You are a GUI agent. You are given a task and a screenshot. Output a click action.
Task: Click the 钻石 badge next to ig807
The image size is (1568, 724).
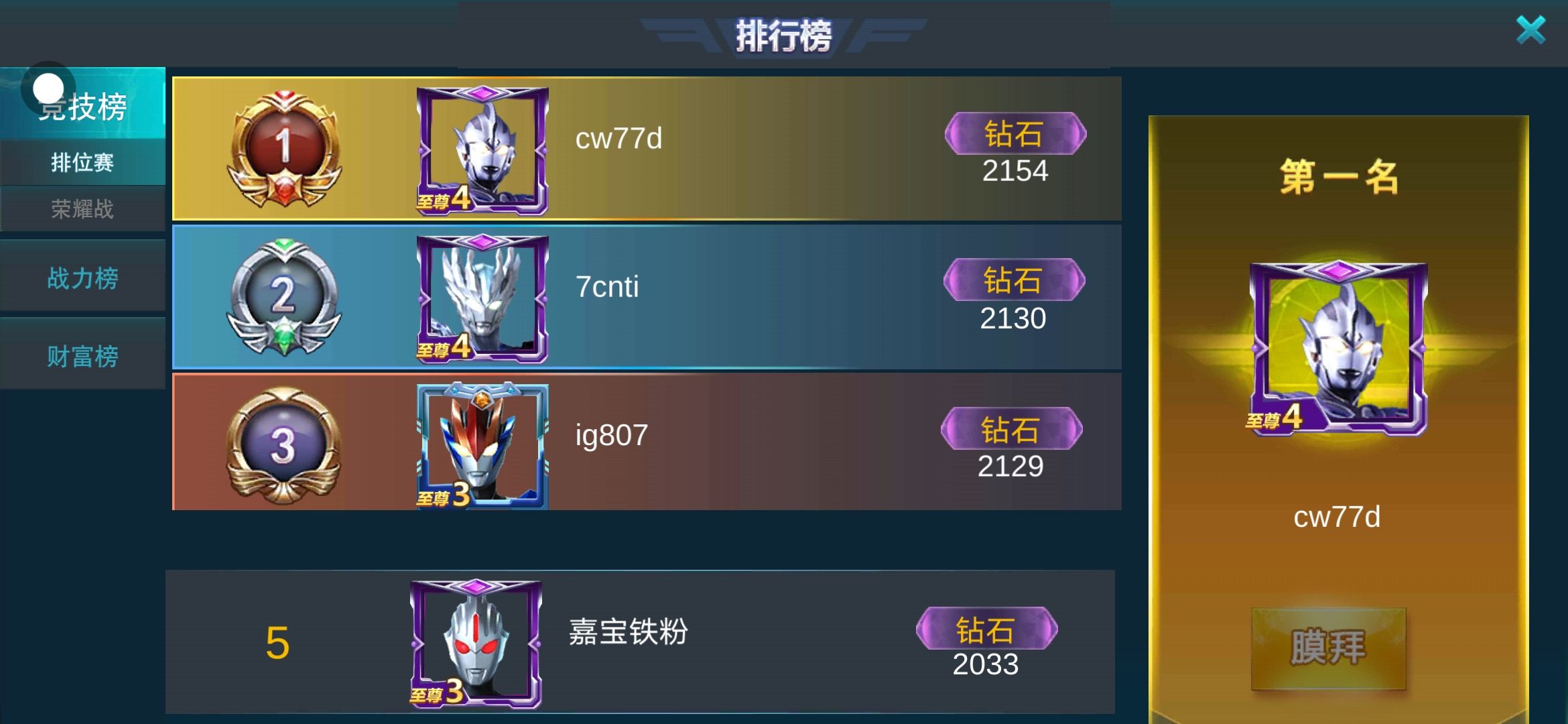tap(1011, 428)
